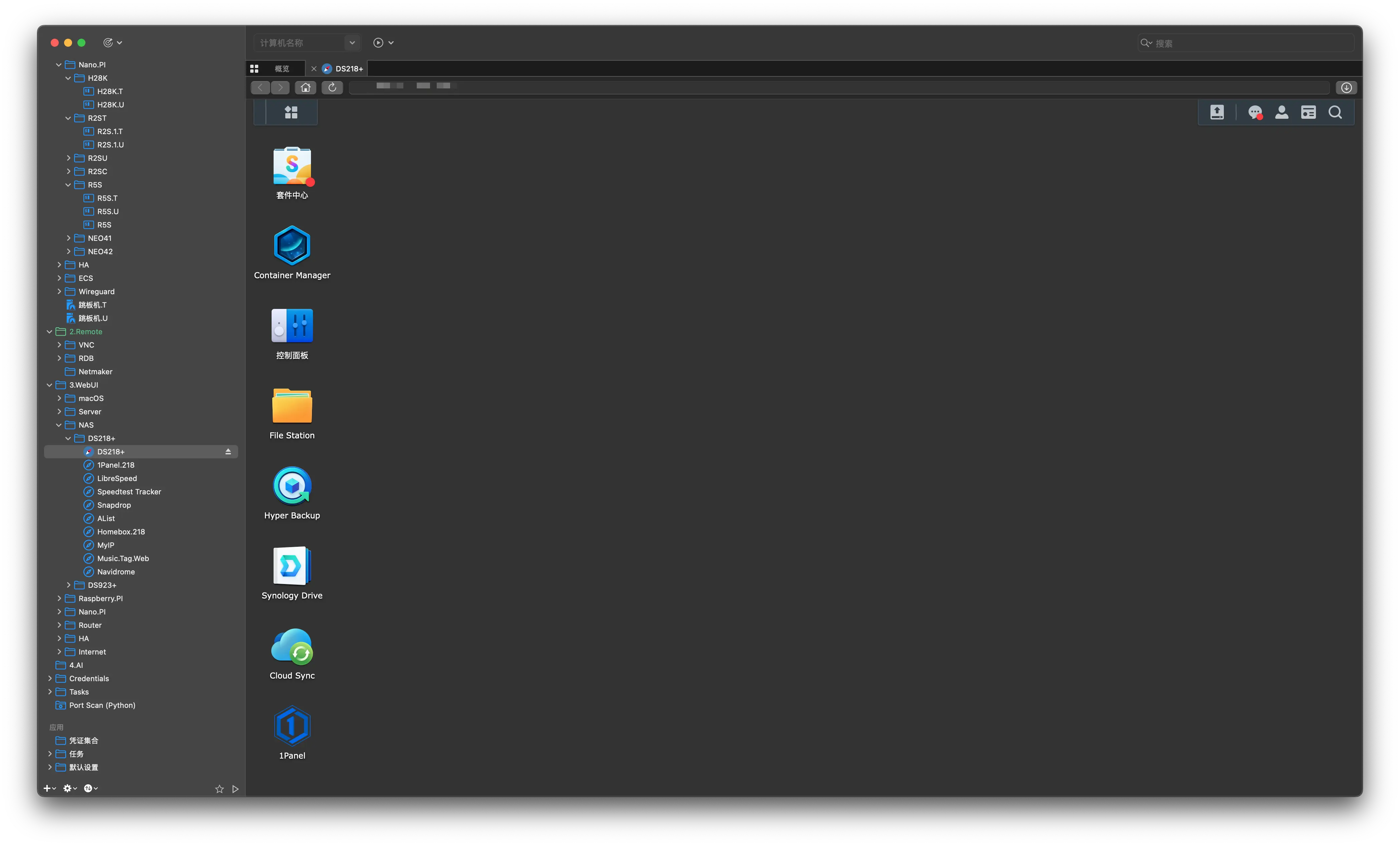Select the Navidrome web connection

115,571
